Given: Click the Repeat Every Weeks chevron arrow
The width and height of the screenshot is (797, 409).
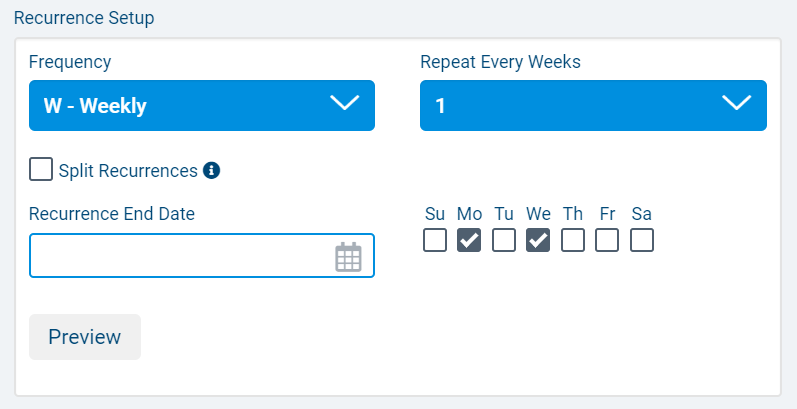Looking at the screenshot, I should [736, 103].
